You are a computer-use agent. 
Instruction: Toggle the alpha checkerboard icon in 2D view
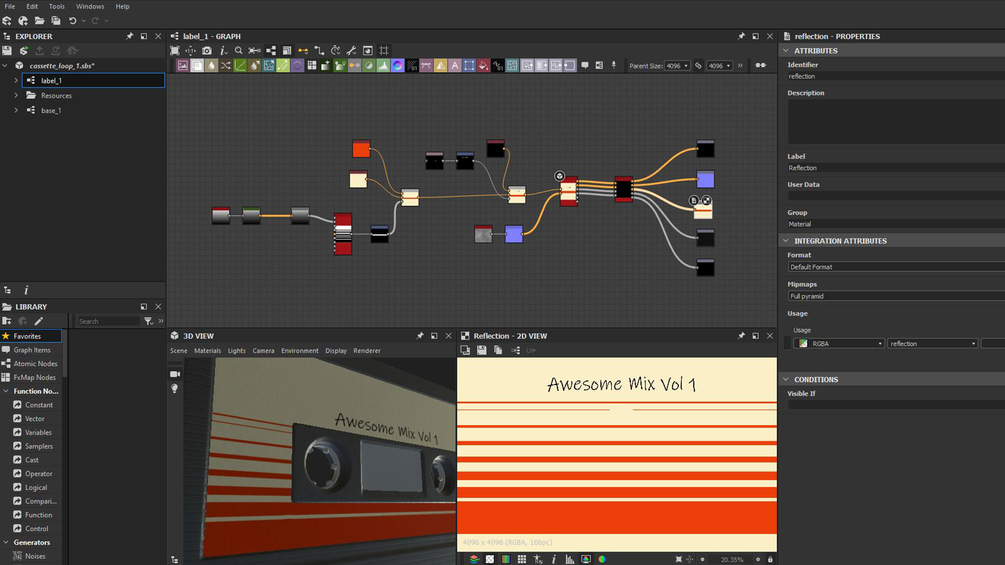point(490,559)
